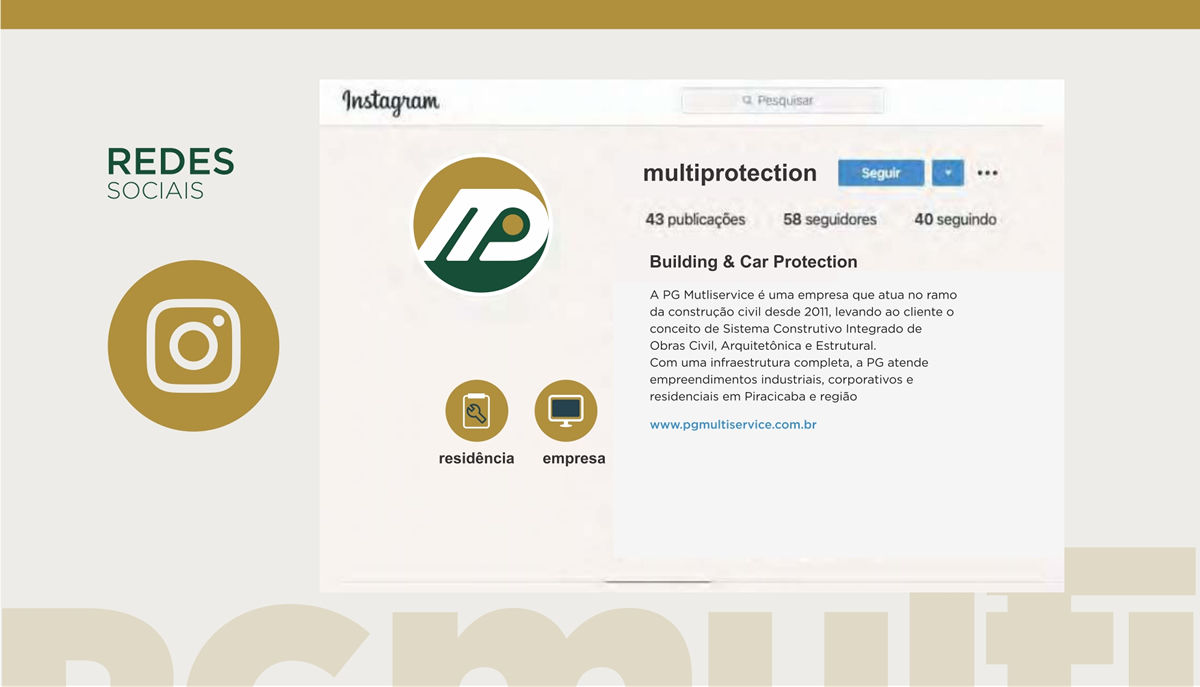Image resolution: width=1200 pixels, height=687 pixels.
Task: Open the 40 seguindo list
Action: click(x=955, y=220)
